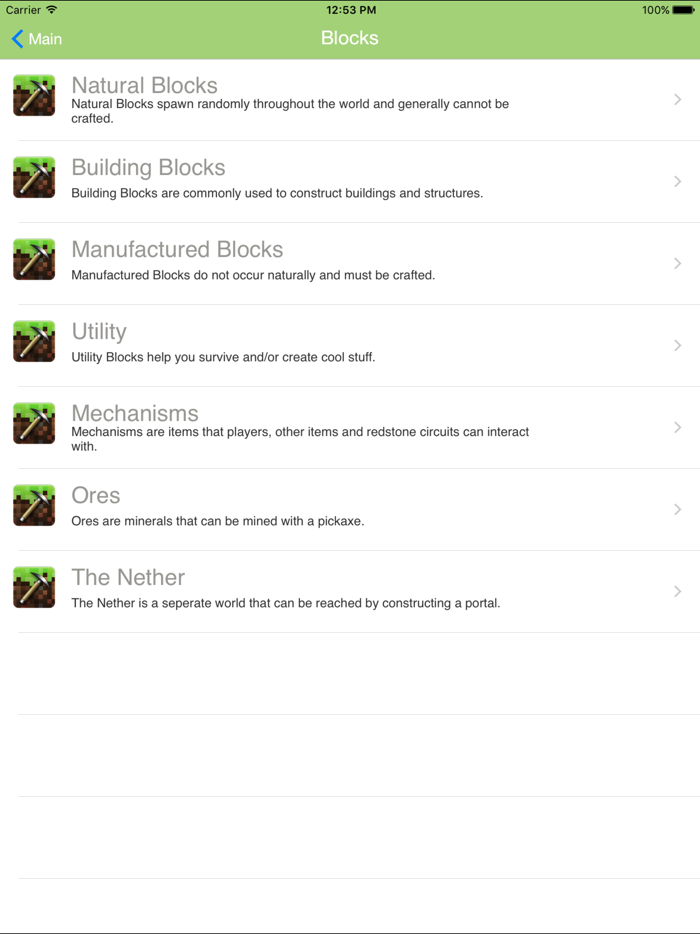Click the pickaxe icon beside Building Blocks
The image size is (700, 934).
33,178
